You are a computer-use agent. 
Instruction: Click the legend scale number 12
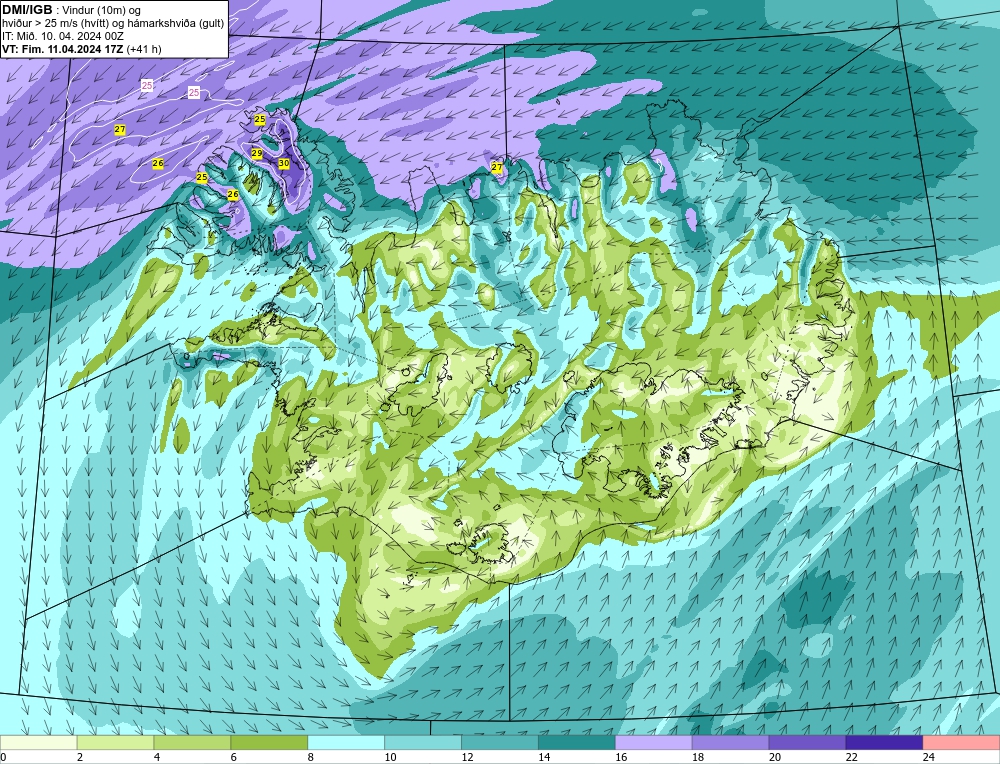[467, 757]
